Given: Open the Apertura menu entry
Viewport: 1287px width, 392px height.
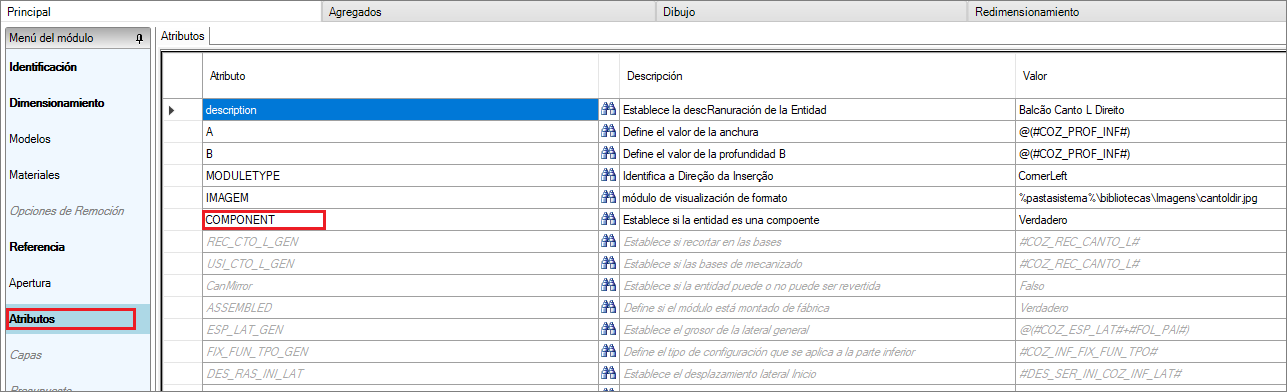Looking at the screenshot, I should coord(30,283).
